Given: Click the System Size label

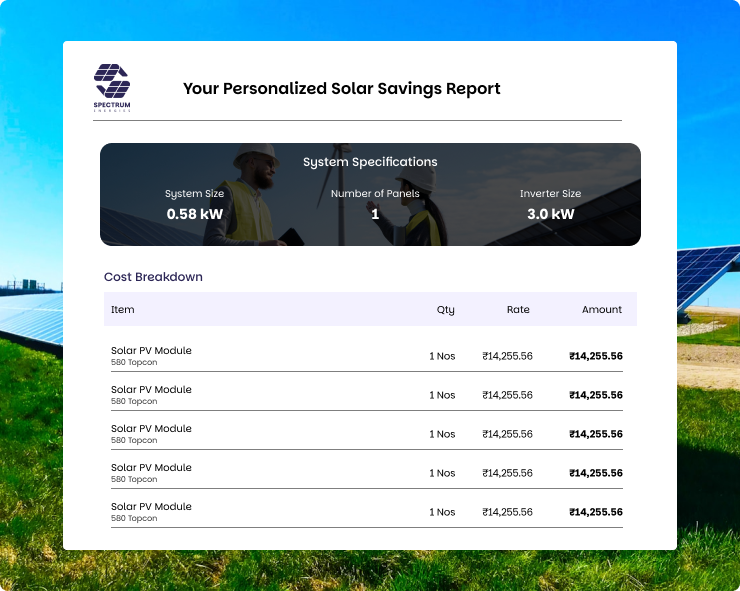Looking at the screenshot, I should tap(194, 194).
